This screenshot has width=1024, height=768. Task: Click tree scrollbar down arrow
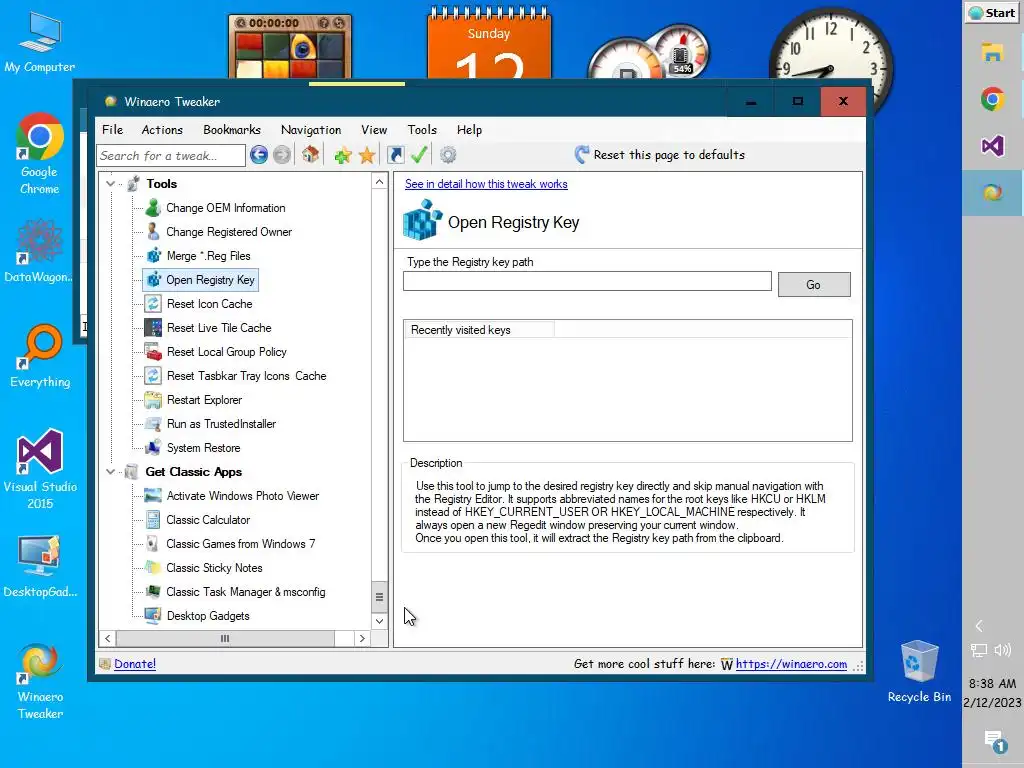tap(379, 621)
